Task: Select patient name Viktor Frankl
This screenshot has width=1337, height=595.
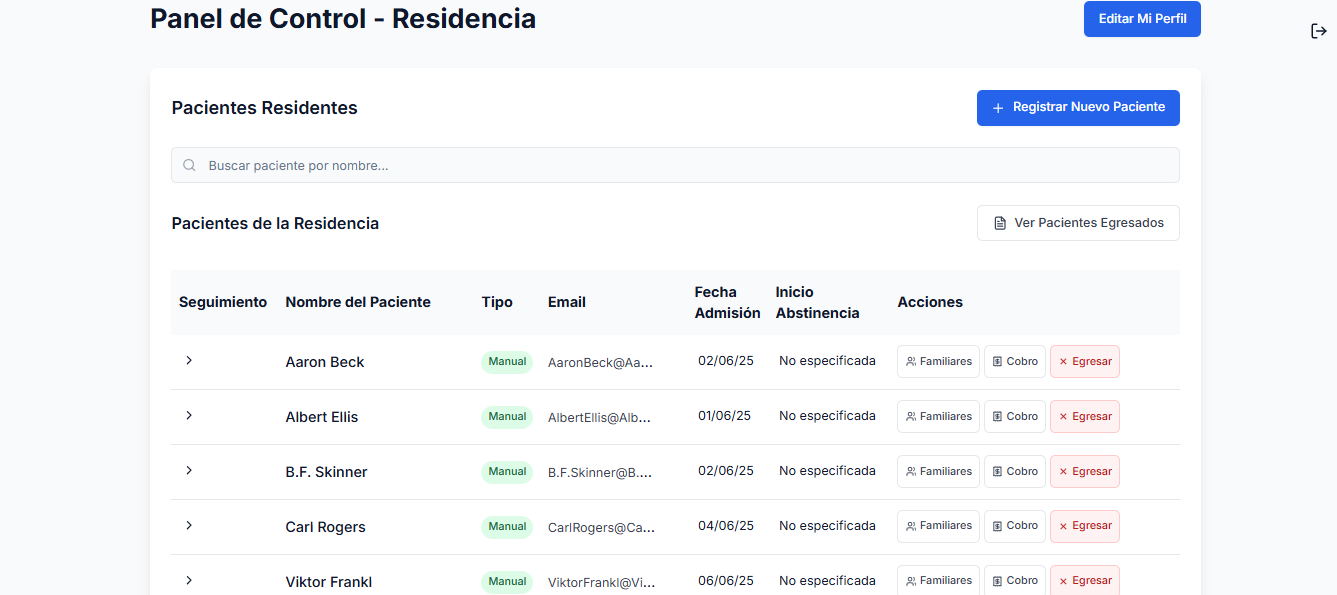Action: [x=329, y=582]
